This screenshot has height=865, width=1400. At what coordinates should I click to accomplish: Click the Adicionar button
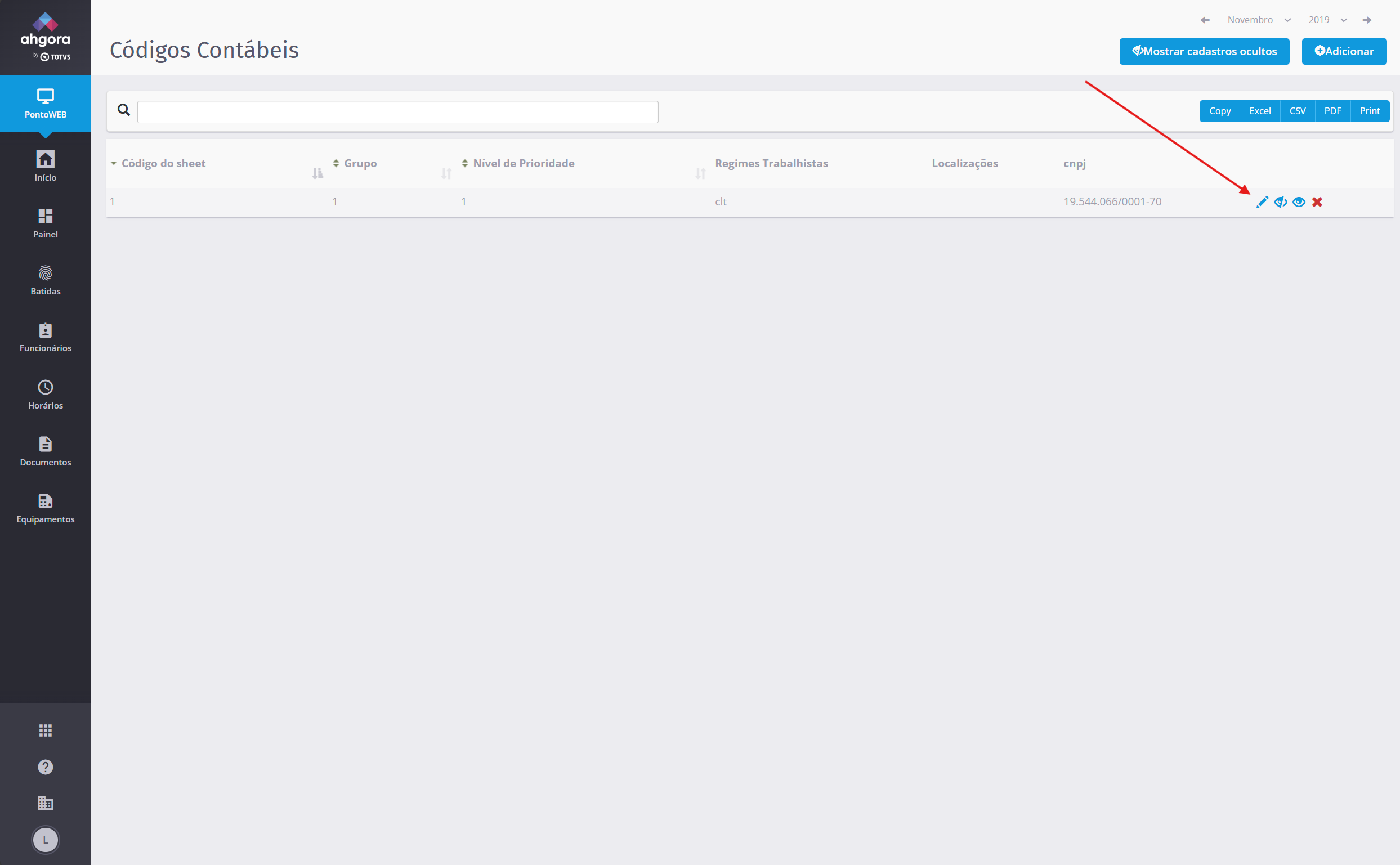[x=1343, y=51]
